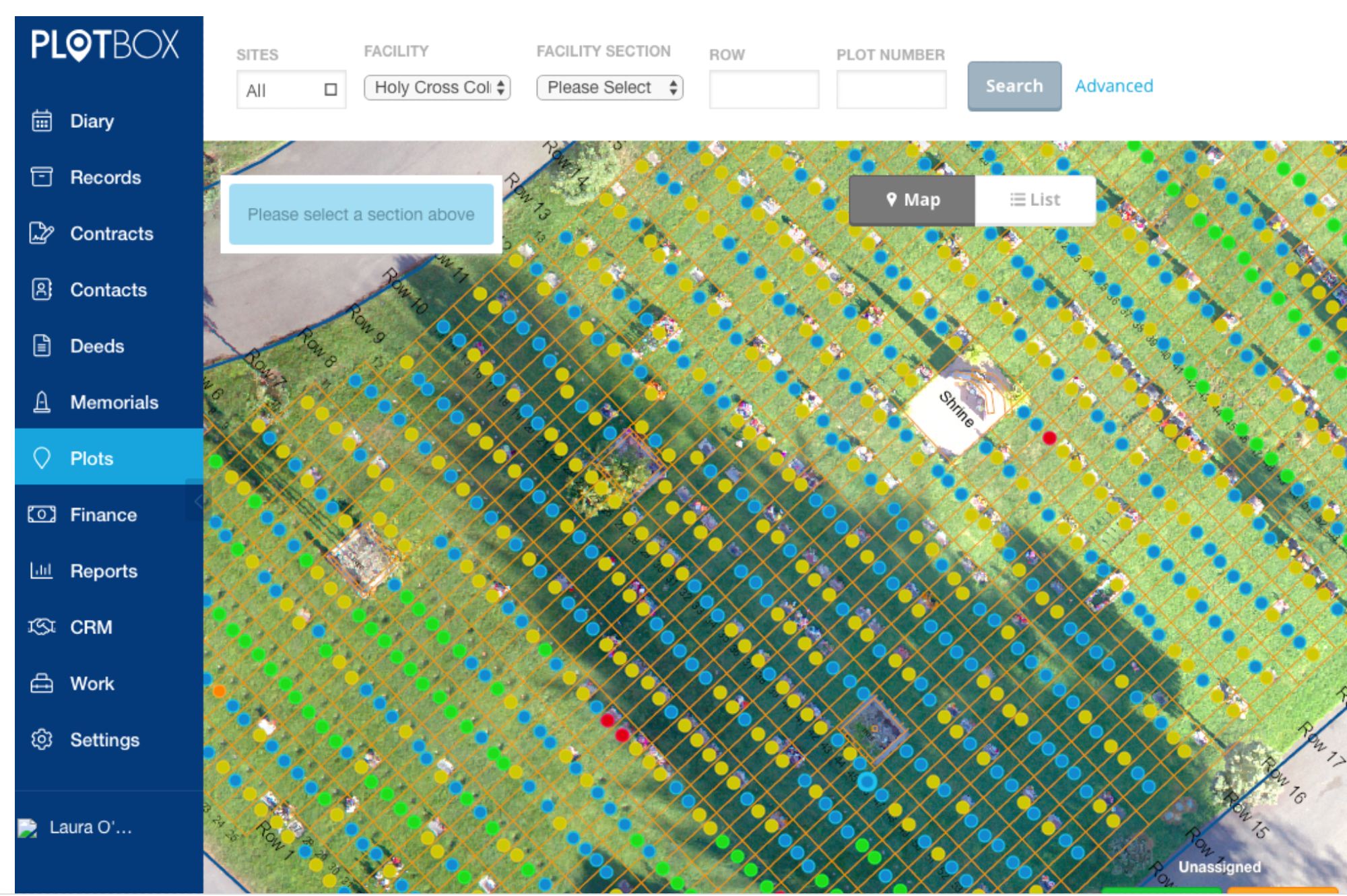The height and width of the screenshot is (896, 1347).
Task: Click the Reports bar chart icon
Action: coord(42,571)
